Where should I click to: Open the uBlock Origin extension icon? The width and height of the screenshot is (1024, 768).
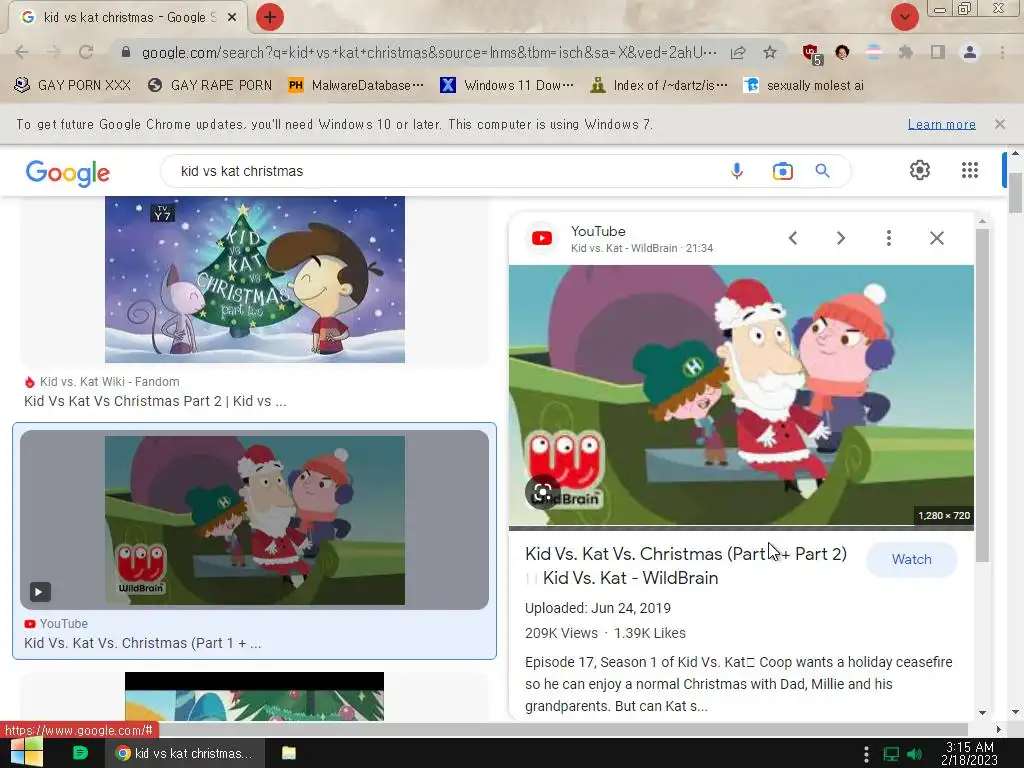click(x=811, y=54)
